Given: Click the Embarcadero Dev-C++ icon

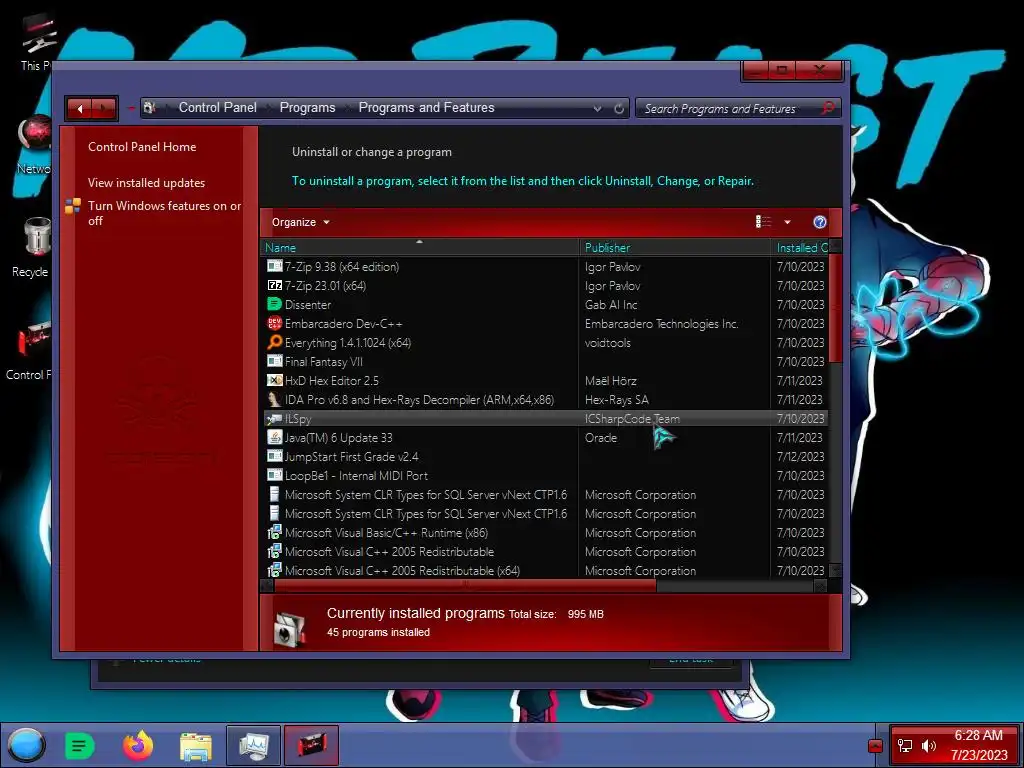Looking at the screenshot, I should 274,323.
